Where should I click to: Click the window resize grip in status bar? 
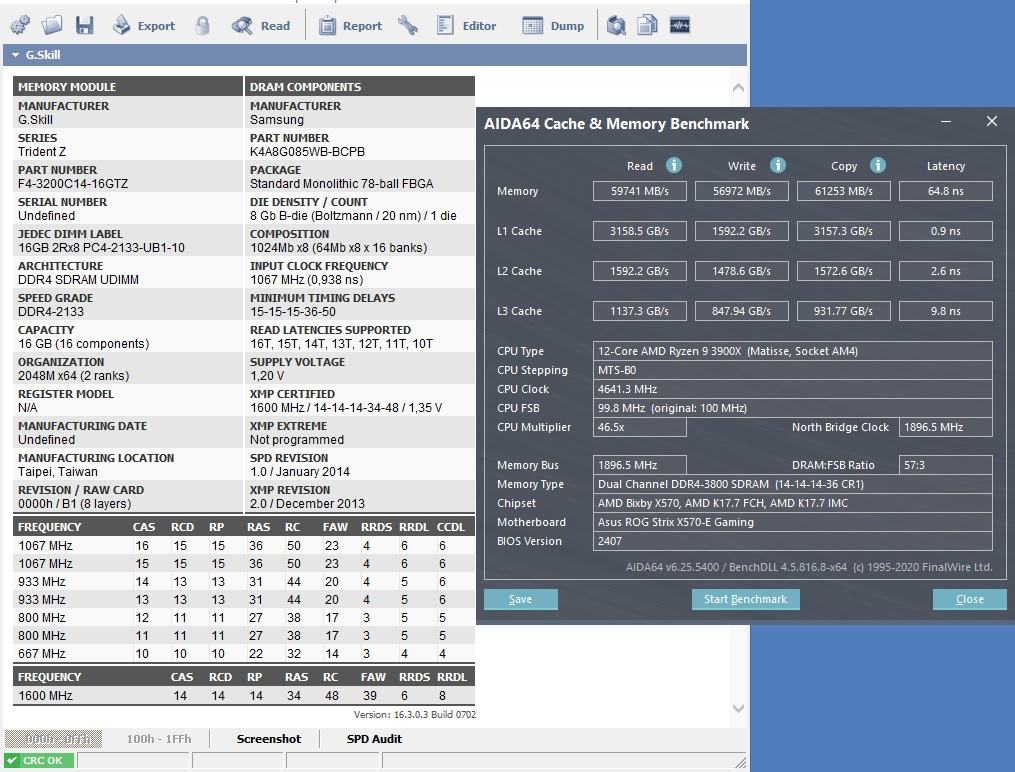click(741, 762)
